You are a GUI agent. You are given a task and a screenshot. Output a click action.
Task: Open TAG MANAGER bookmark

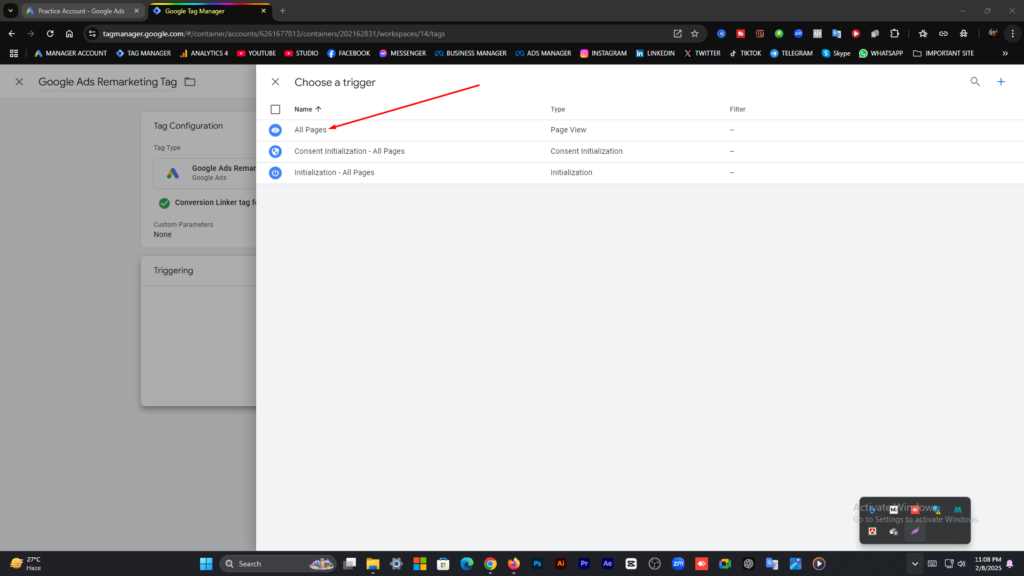tap(143, 54)
